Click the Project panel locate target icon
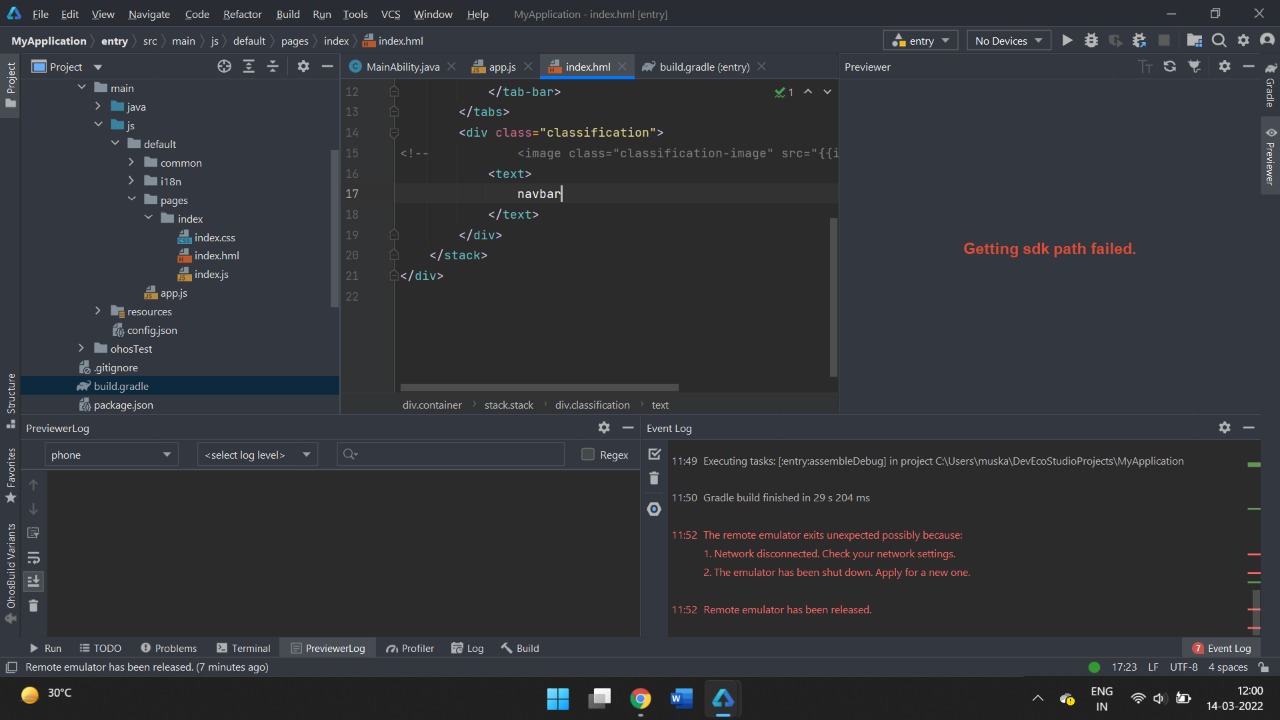This screenshot has width=1280, height=720. [x=224, y=67]
